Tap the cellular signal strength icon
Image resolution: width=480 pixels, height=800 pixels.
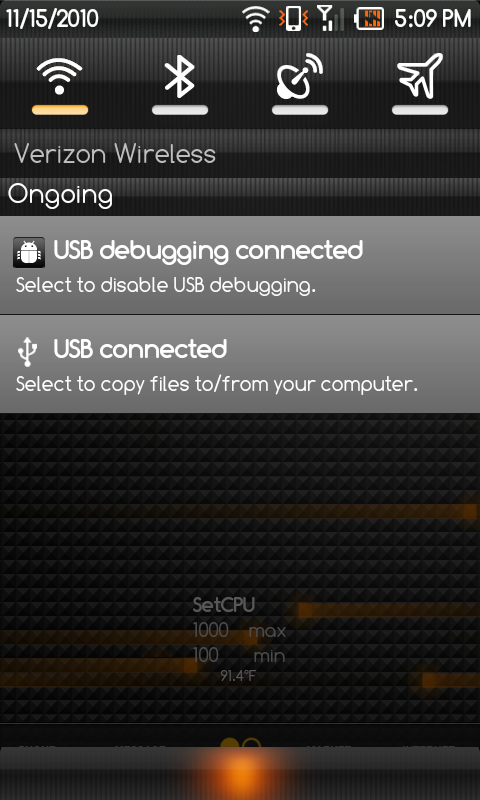330,18
